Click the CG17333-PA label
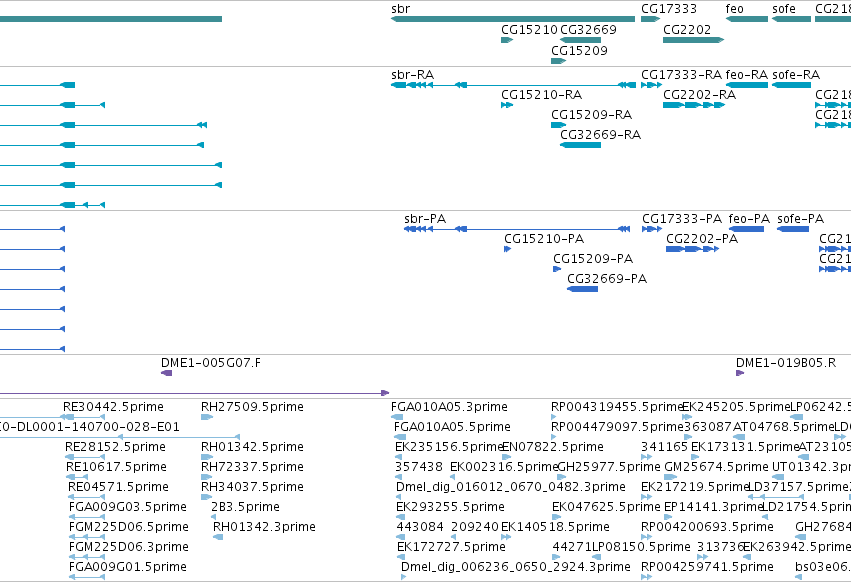The height and width of the screenshot is (582, 851). pyautogui.click(x=682, y=219)
